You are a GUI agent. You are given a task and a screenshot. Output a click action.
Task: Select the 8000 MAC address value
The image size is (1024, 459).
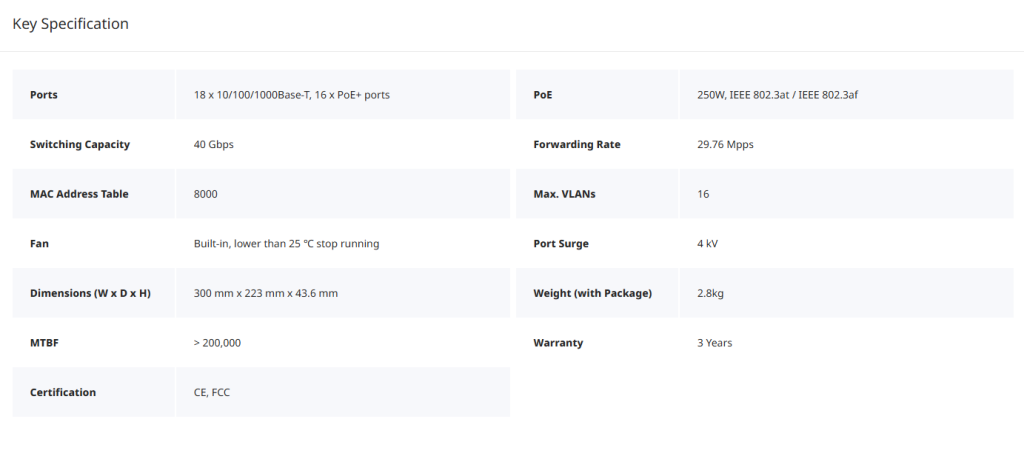(205, 194)
